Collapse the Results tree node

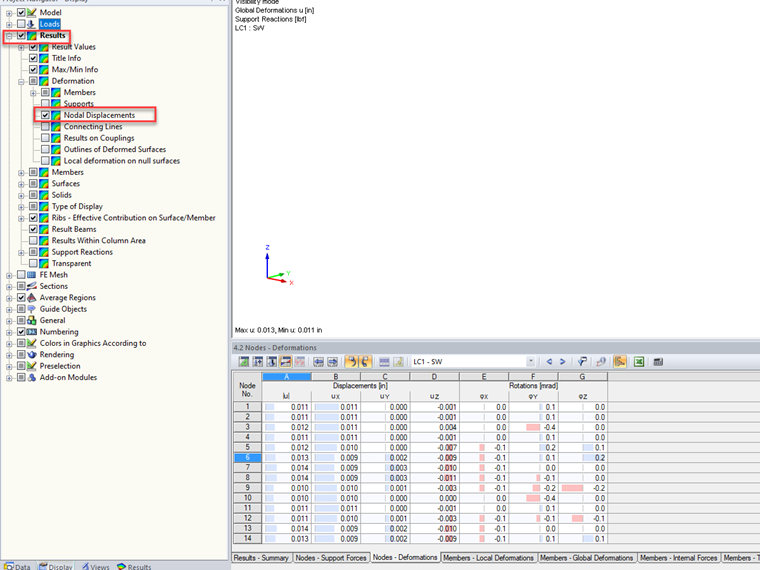click(9, 36)
